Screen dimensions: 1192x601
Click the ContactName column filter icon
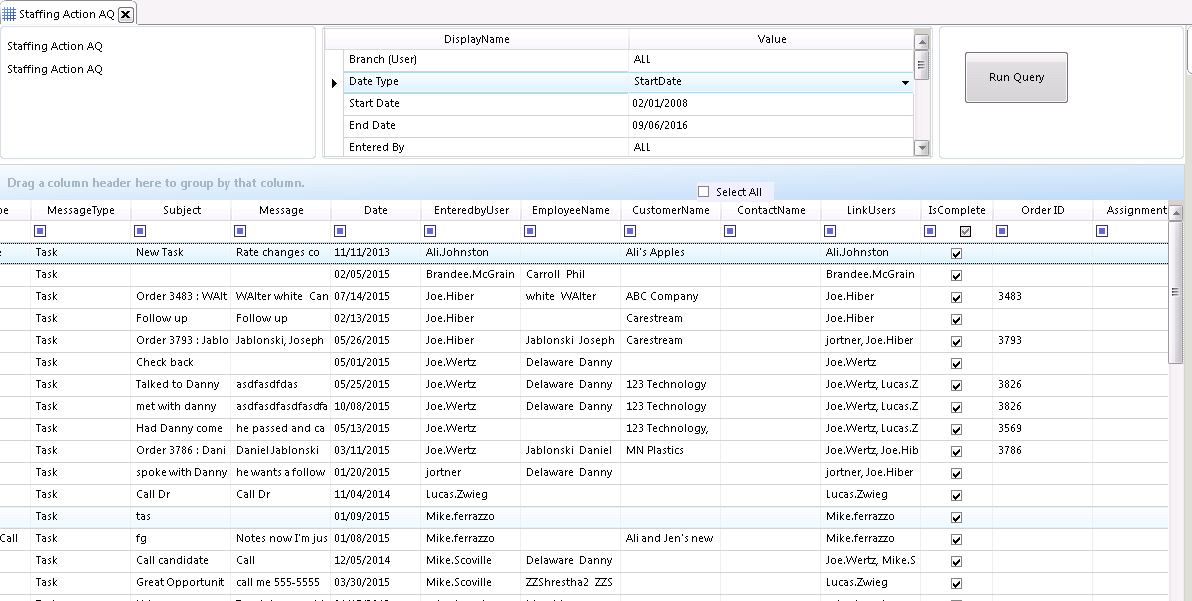pyautogui.click(x=730, y=231)
